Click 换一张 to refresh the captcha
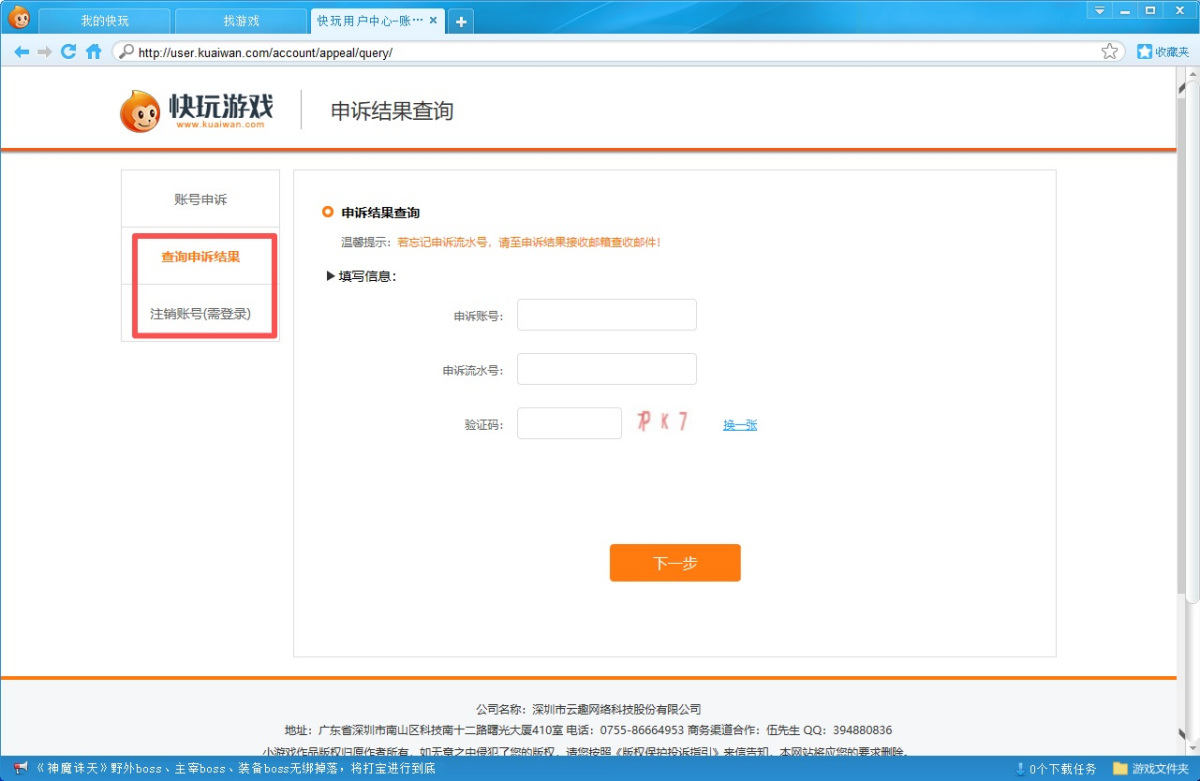This screenshot has height=781, width=1200. pos(740,425)
